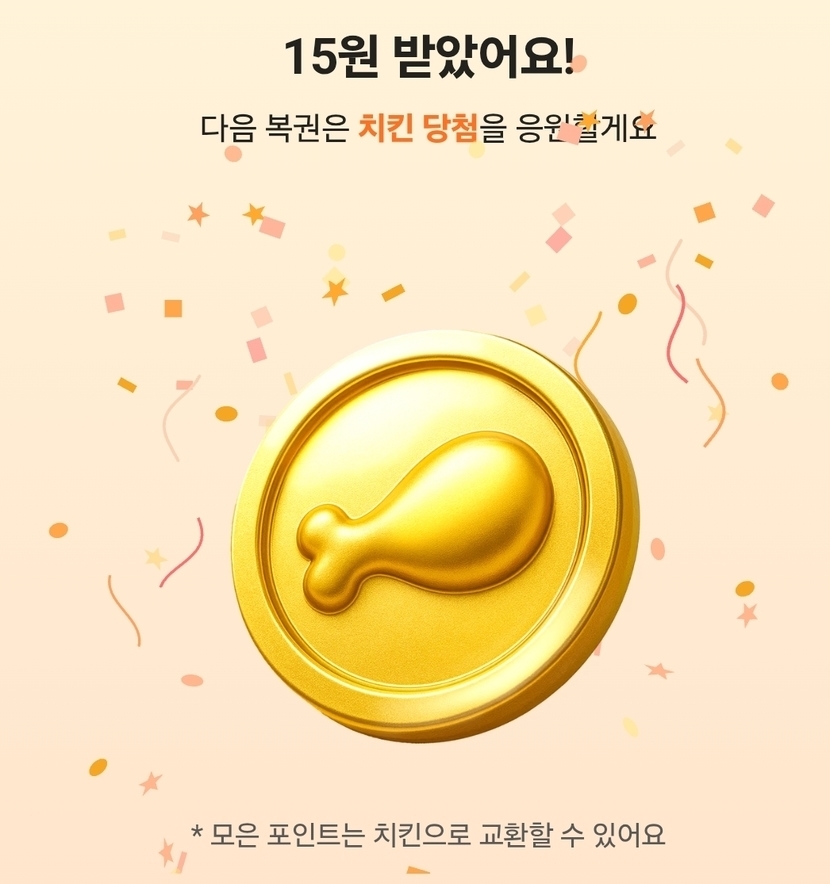Click the red curly ribbon left of the coin

coord(182,552)
